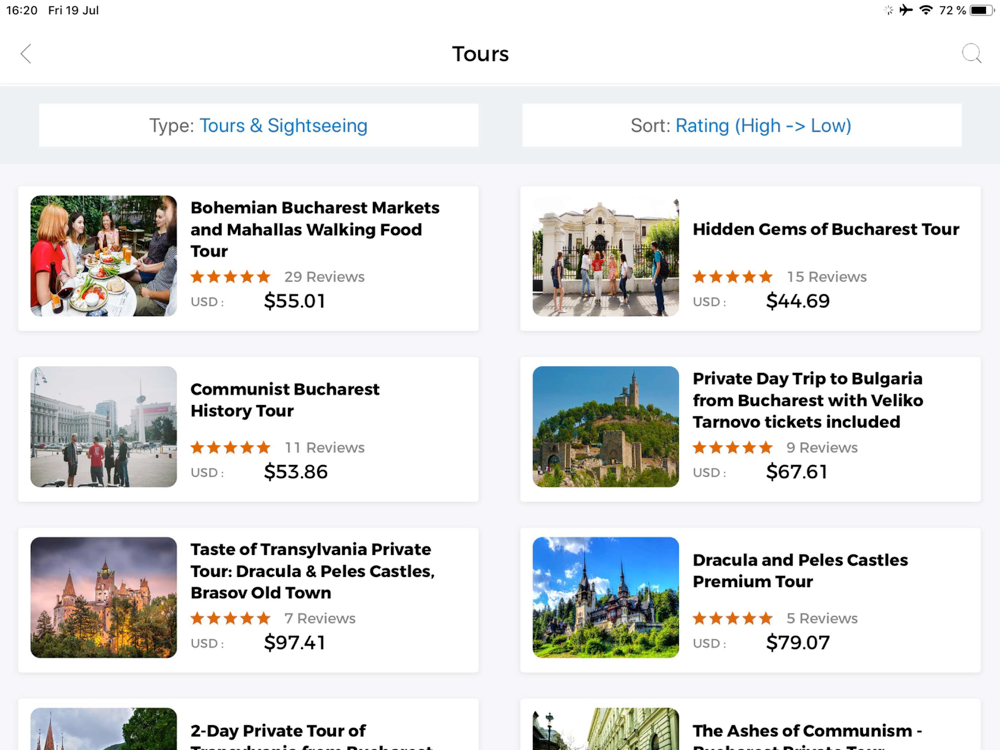Tap the Wi-Fi icon in status bar
This screenshot has height=750, width=1000.
coord(926,10)
